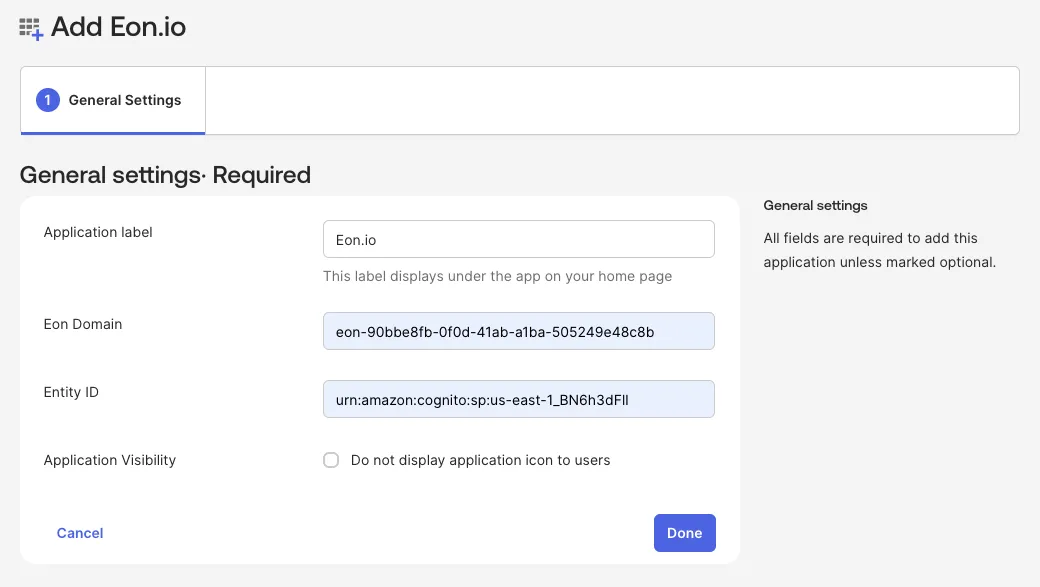Click the Application Visibility label text
The width and height of the screenshot is (1040, 587).
(x=110, y=460)
